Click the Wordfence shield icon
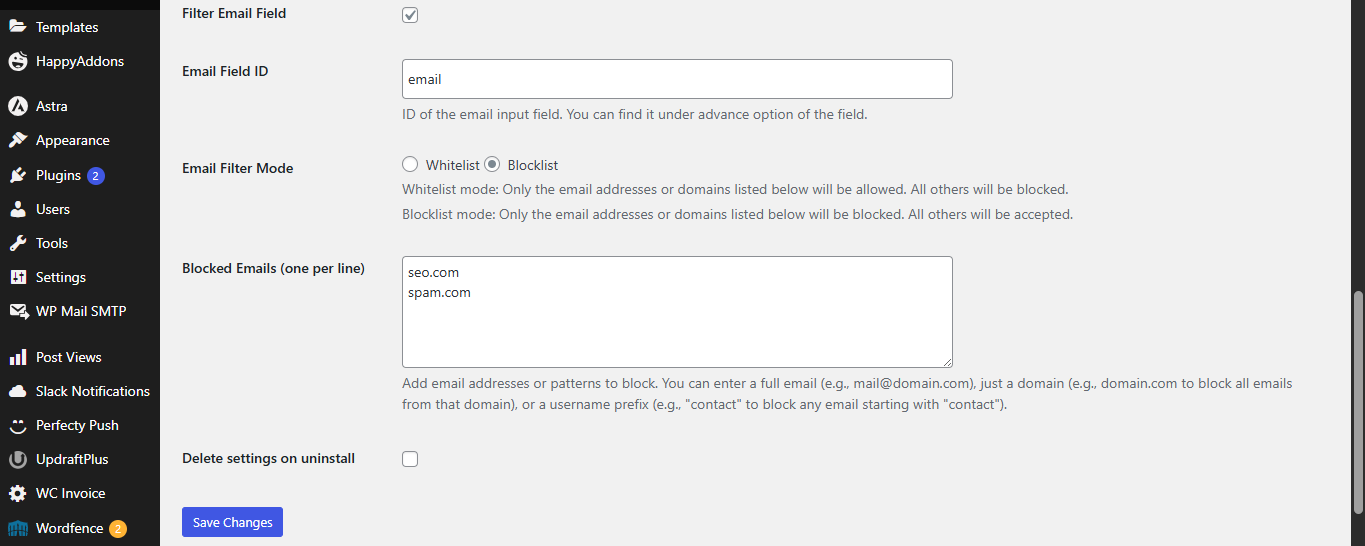The image size is (1365, 546). tap(18, 528)
